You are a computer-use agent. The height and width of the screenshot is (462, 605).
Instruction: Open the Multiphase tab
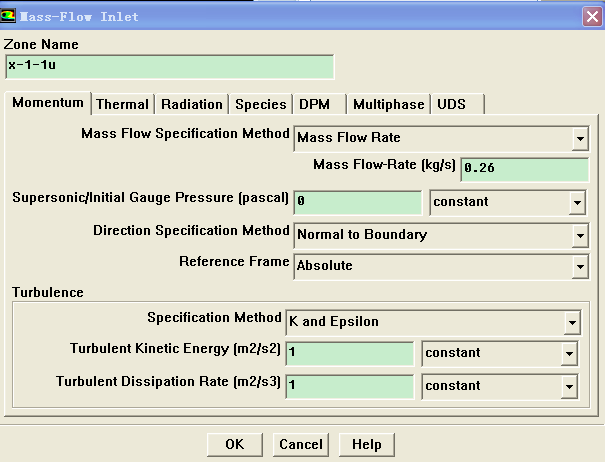[x=389, y=104]
